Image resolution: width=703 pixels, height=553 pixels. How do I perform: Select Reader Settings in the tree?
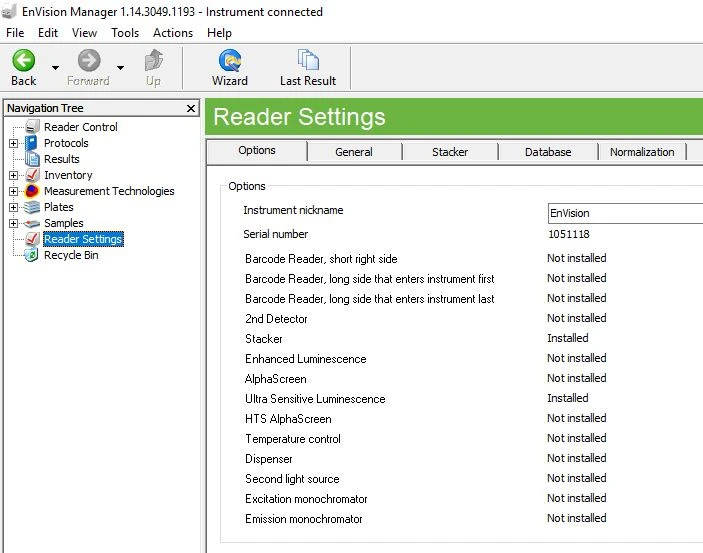(x=83, y=239)
